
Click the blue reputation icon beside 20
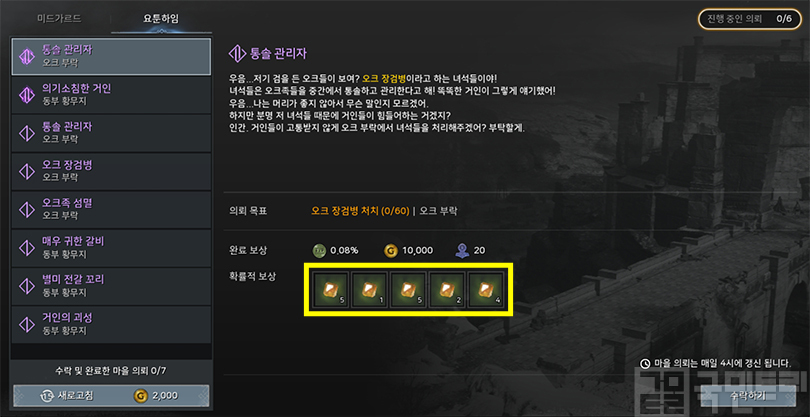coord(461,251)
